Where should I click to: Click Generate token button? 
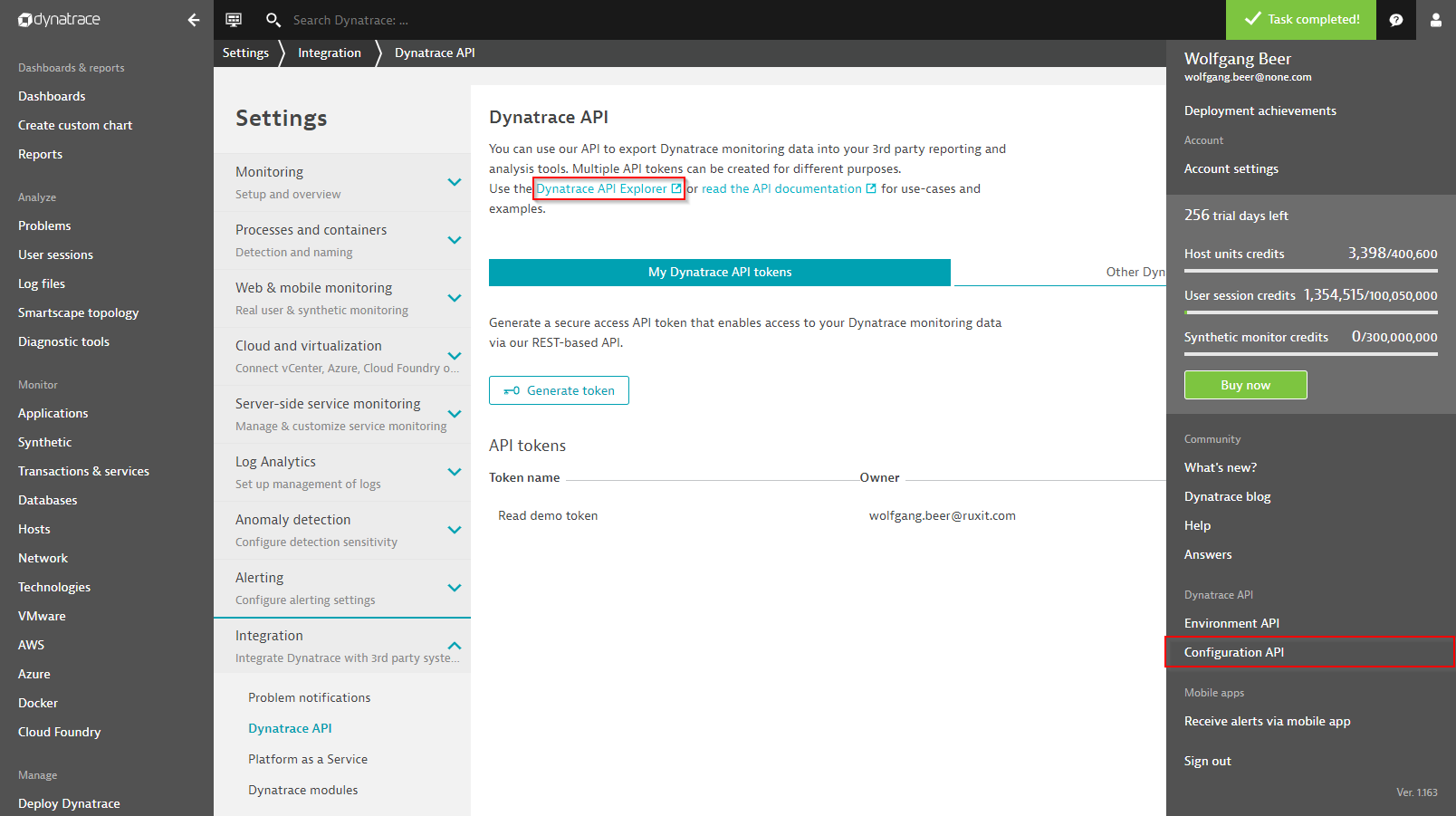tap(559, 390)
